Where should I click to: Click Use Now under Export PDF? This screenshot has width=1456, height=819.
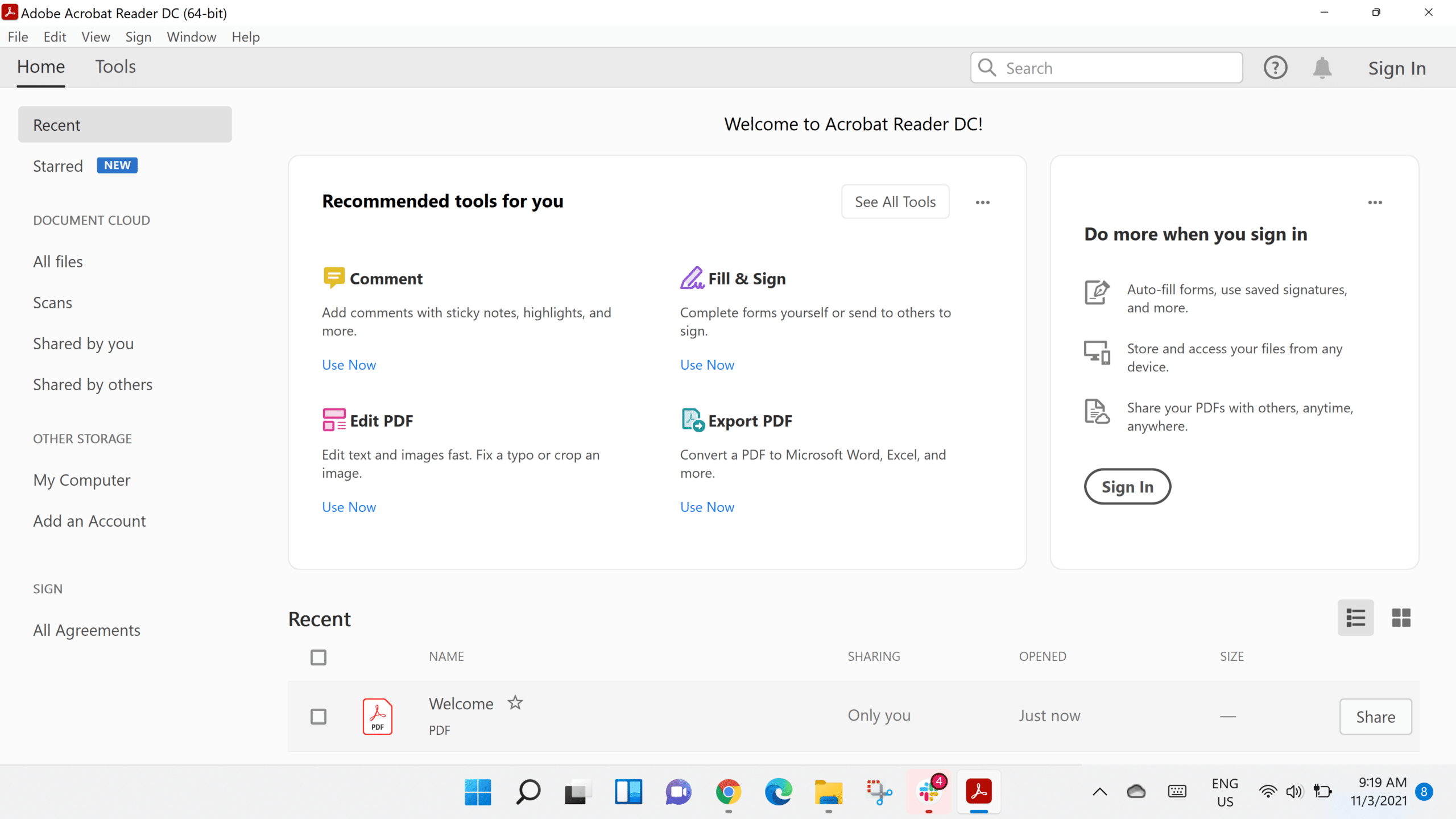click(707, 507)
